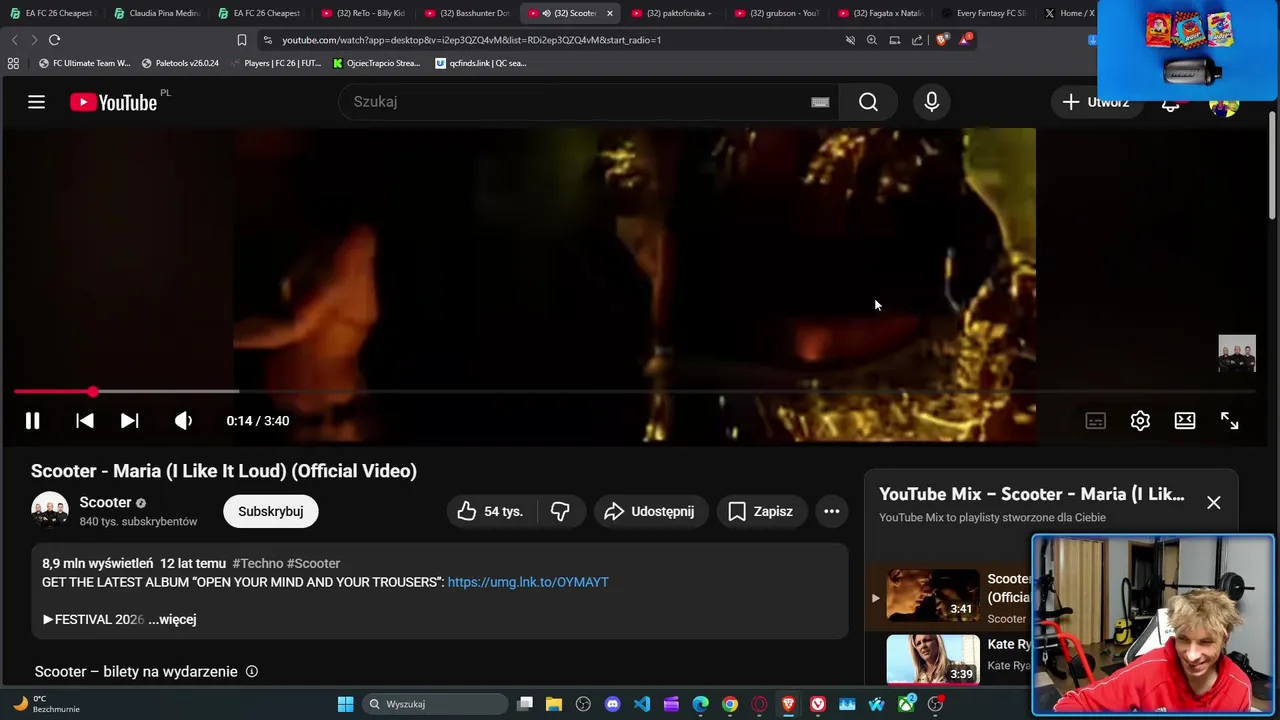The image size is (1280, 720).
Task: Open Opera browser from taskbar
Action: [x=759, y=704]
